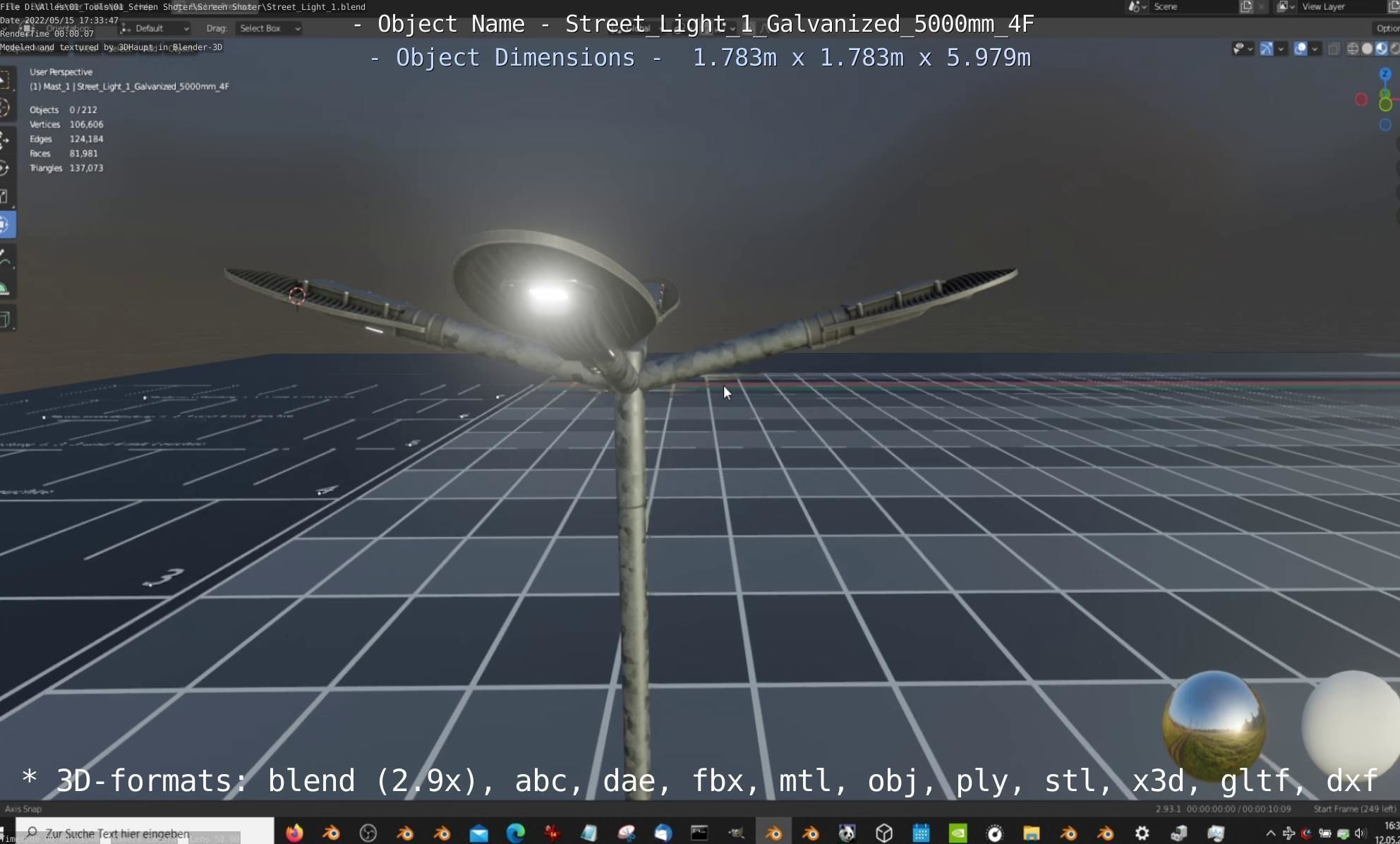Click the new scene copy icon
1400x844 pixels.
pos(1246,6)
